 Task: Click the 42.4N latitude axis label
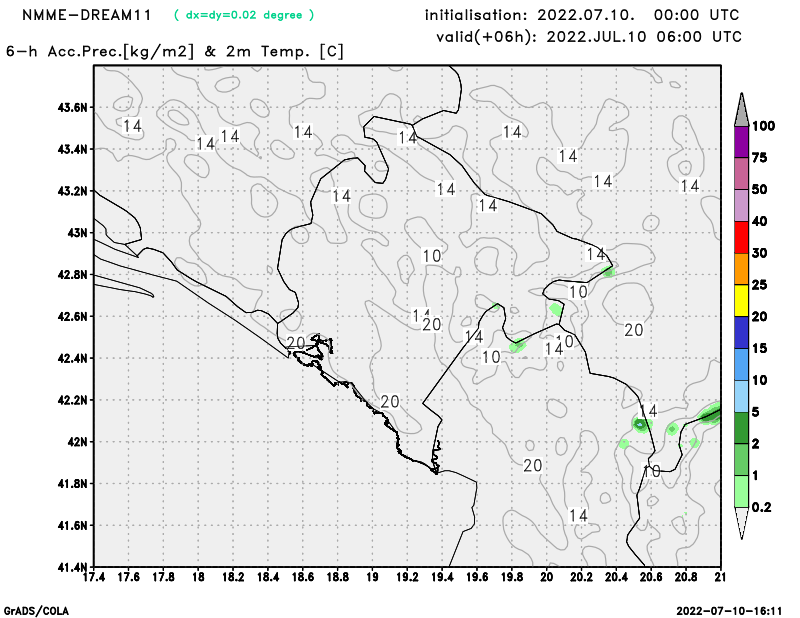[72, 359]
